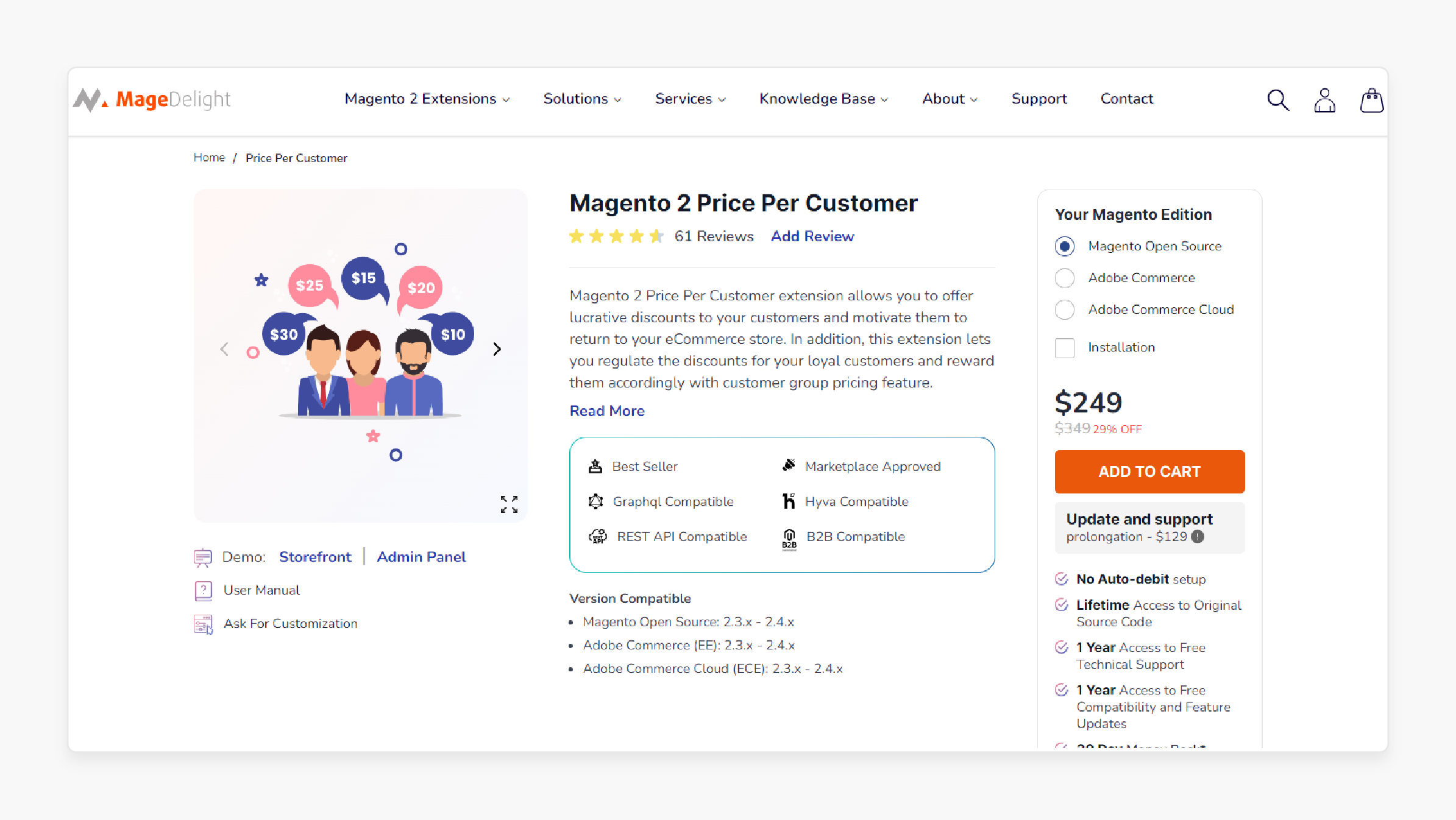Image resolution: width=1456 pixels, height=820 pixels.
Task: Click the $249 price
Action: (x=1088, y=403)
